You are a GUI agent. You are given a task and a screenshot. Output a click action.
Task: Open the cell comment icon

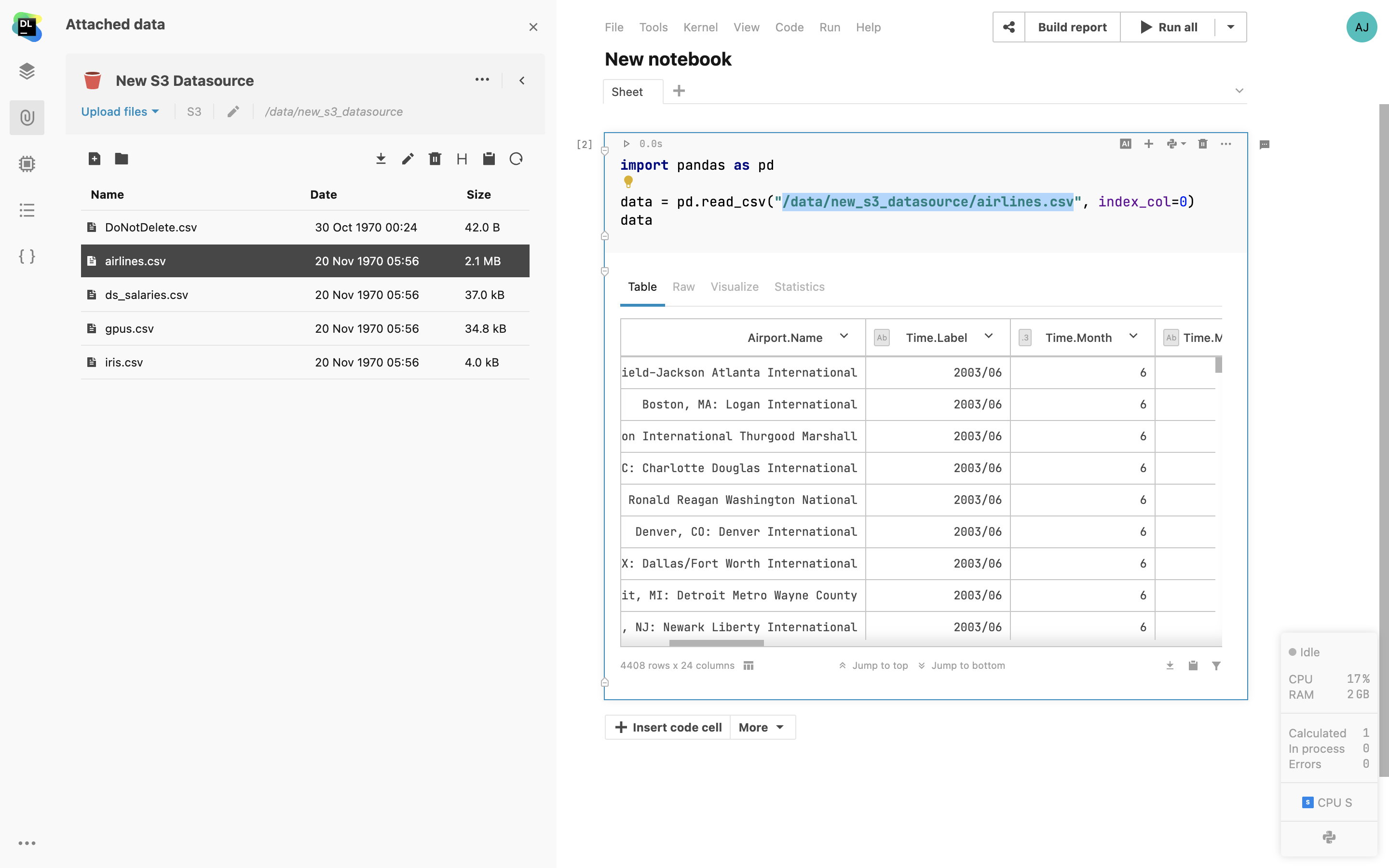tap(1264, 145)
